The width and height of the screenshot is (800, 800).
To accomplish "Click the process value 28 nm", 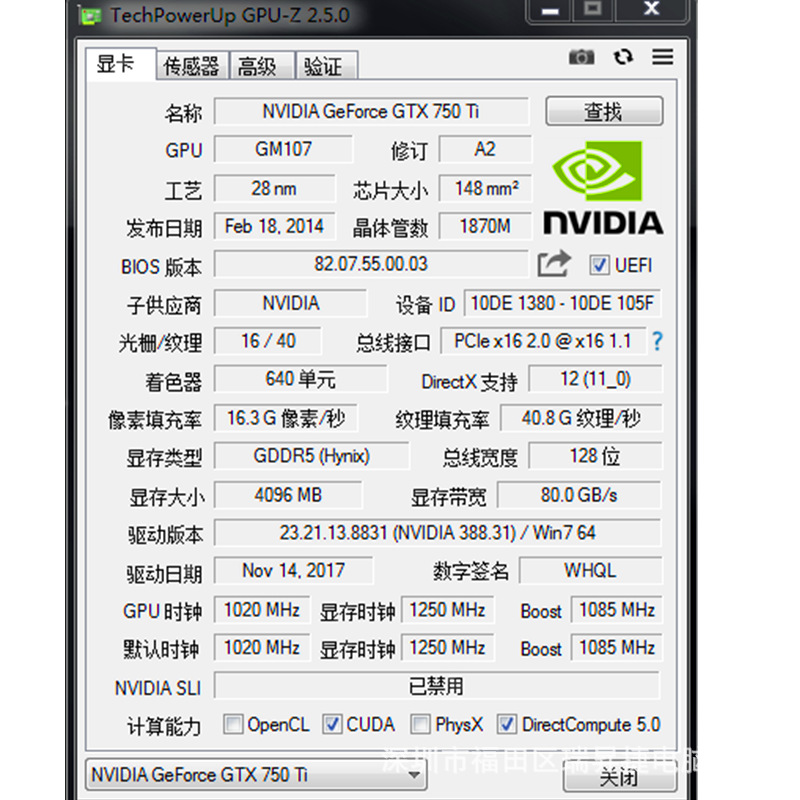I will (x=274, y=188).
